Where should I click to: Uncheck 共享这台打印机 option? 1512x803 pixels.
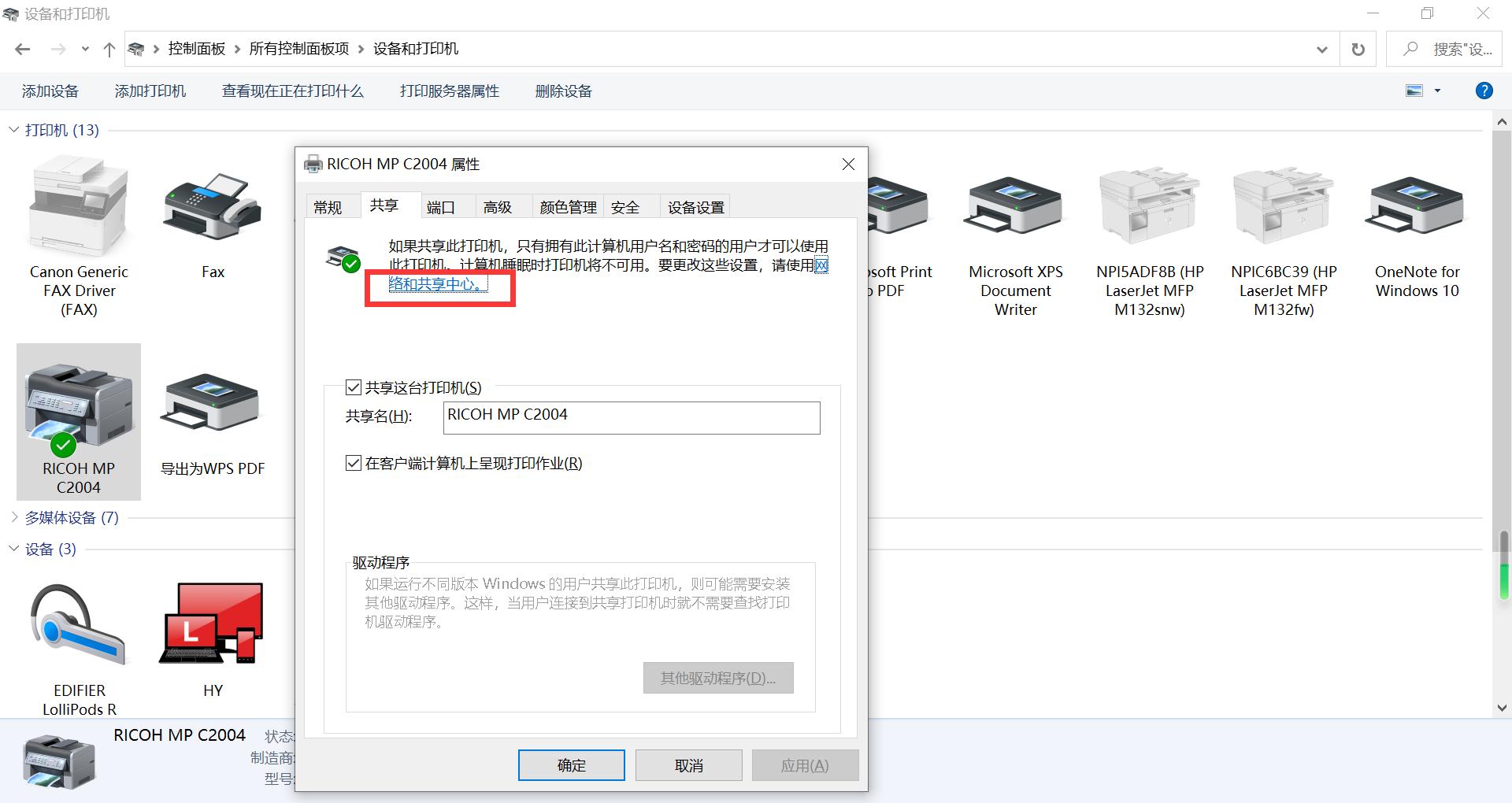pyautogui.click(x=353, y=387)
